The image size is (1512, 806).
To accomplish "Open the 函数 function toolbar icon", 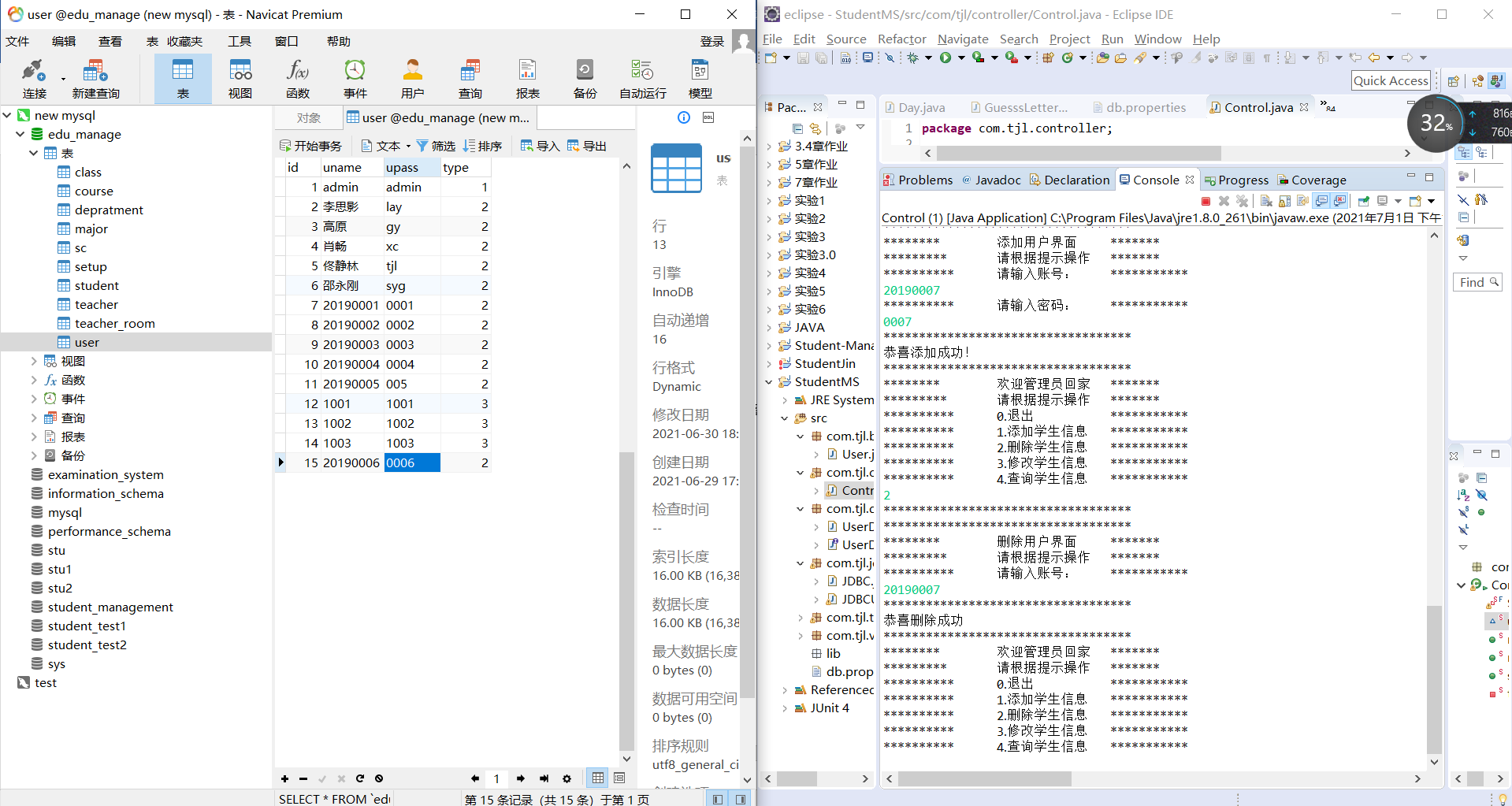I will click(298, 79).
